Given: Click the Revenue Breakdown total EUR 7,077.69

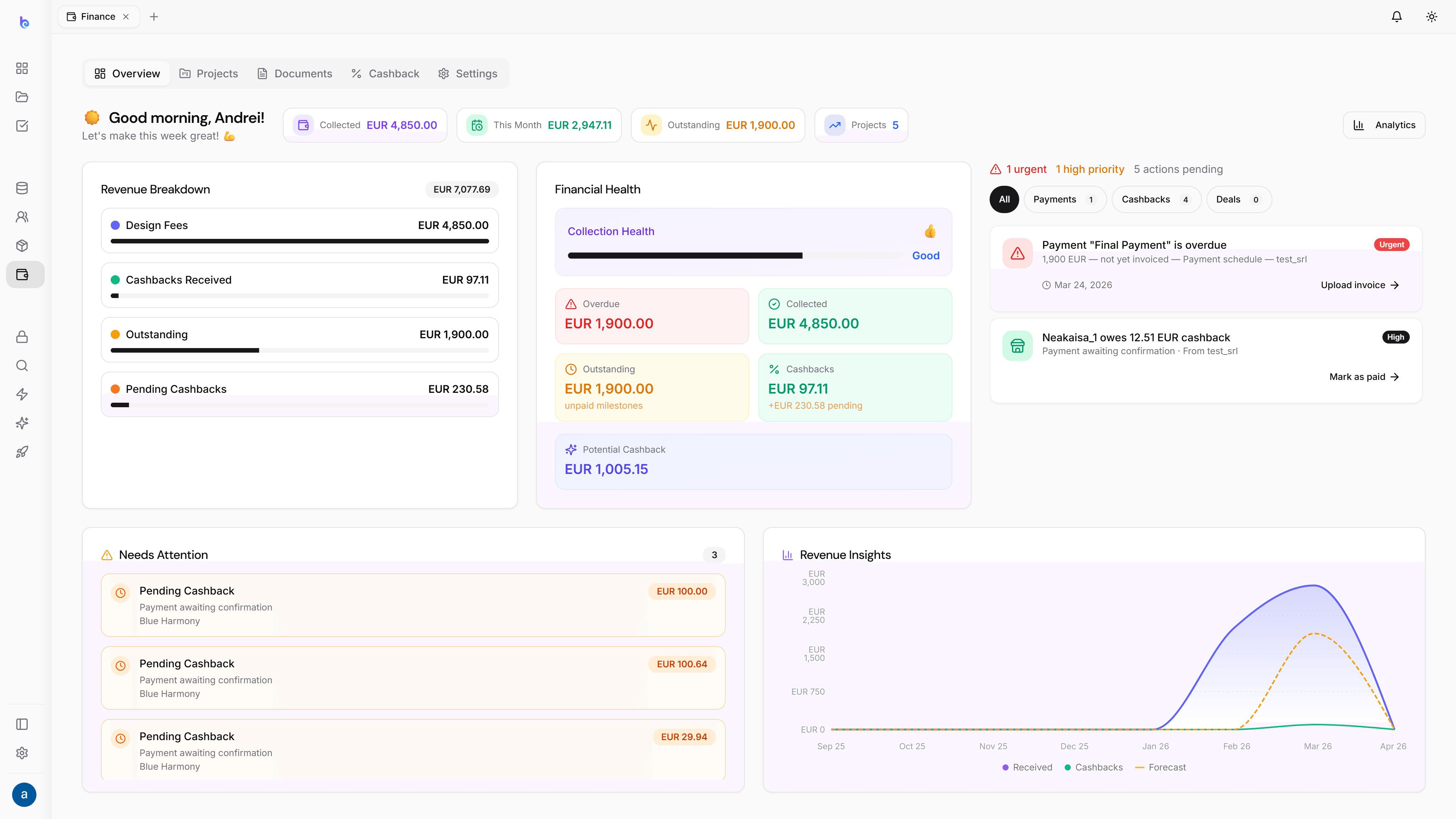Looking at the screenshot, I should tap(462, 189).
